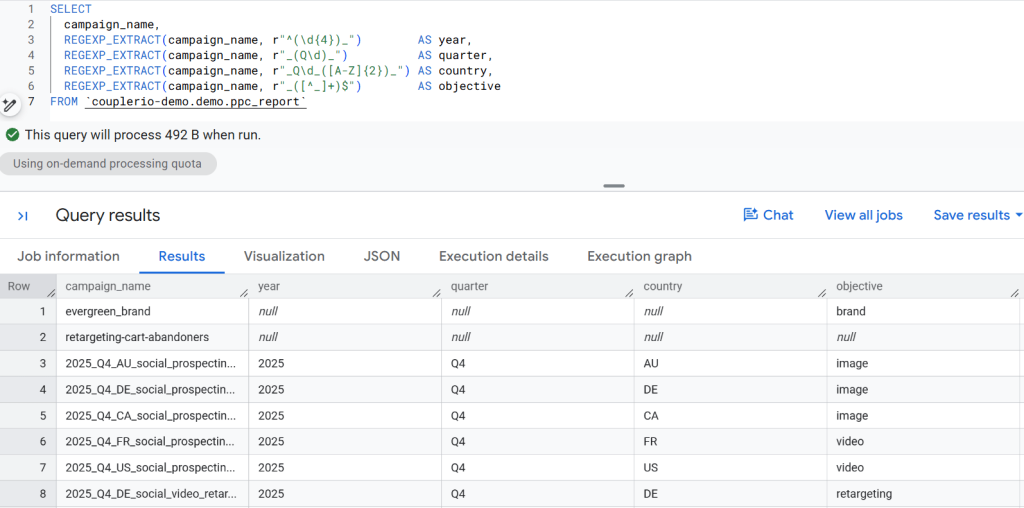Open the Execution details tab

494,257
